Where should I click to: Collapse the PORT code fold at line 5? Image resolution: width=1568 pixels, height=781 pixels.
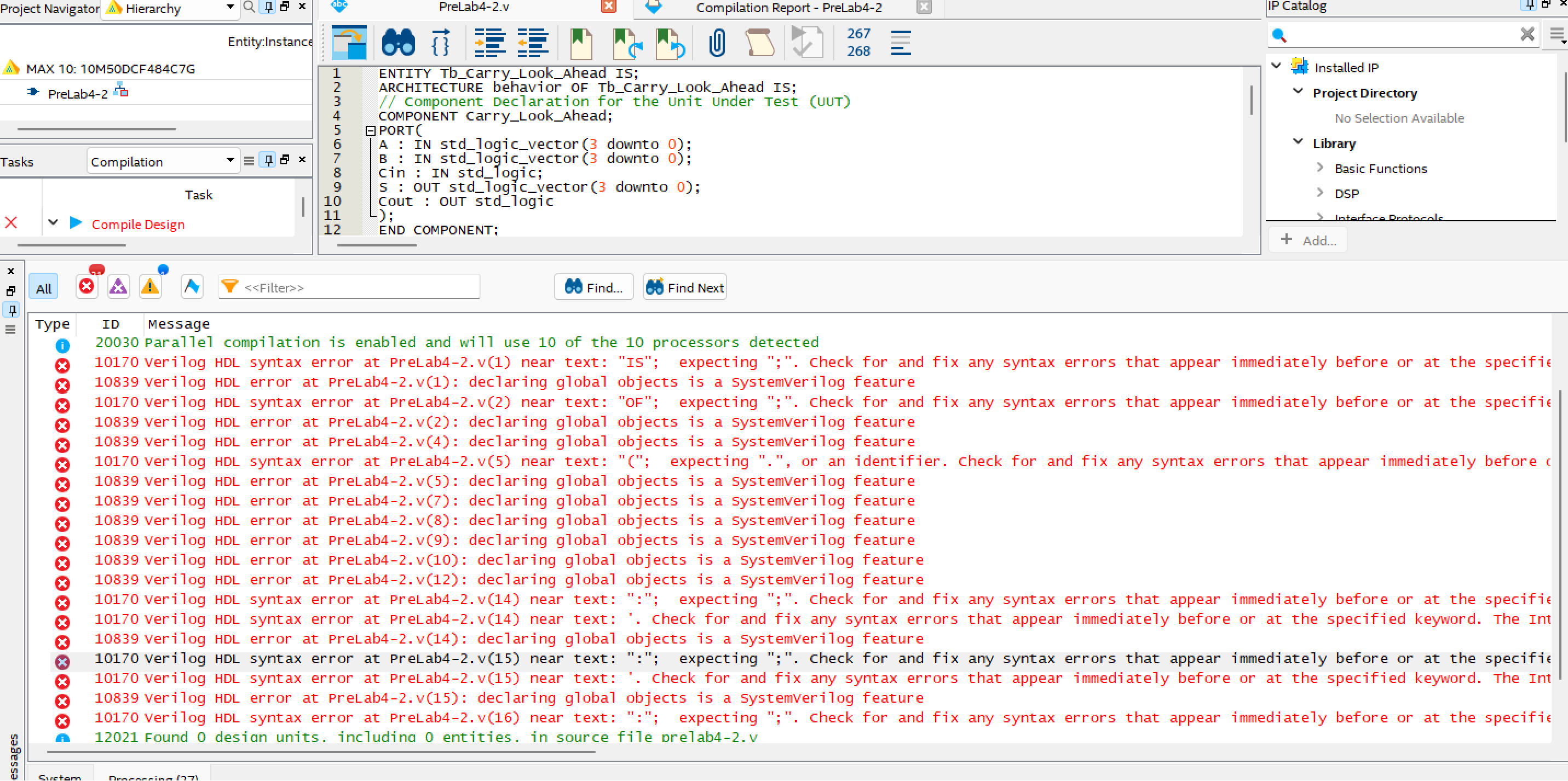pos(370,131)
